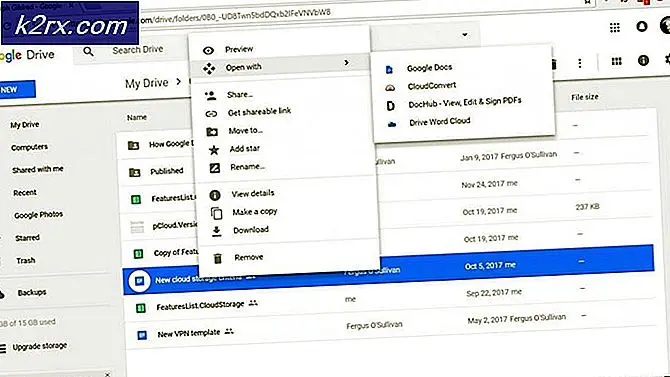Image resolution: width=670 pixels, height=377 pixels.
Task: Click the View details info icon
Action: [215, 195]
